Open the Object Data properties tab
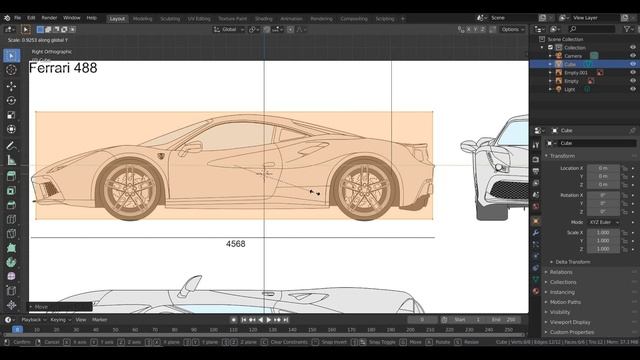The image size is (640, 360). [x=536, y=280]
